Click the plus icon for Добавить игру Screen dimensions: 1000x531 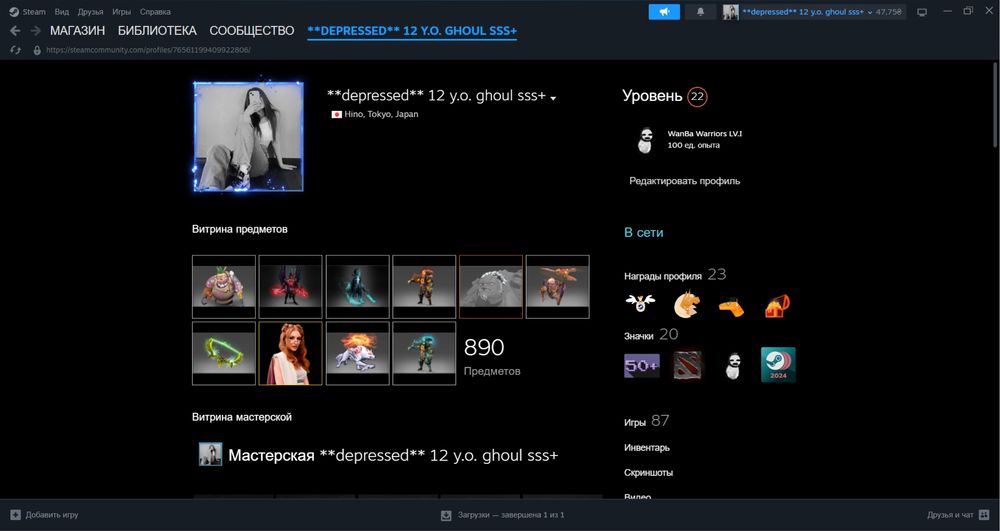pos(16,514)
